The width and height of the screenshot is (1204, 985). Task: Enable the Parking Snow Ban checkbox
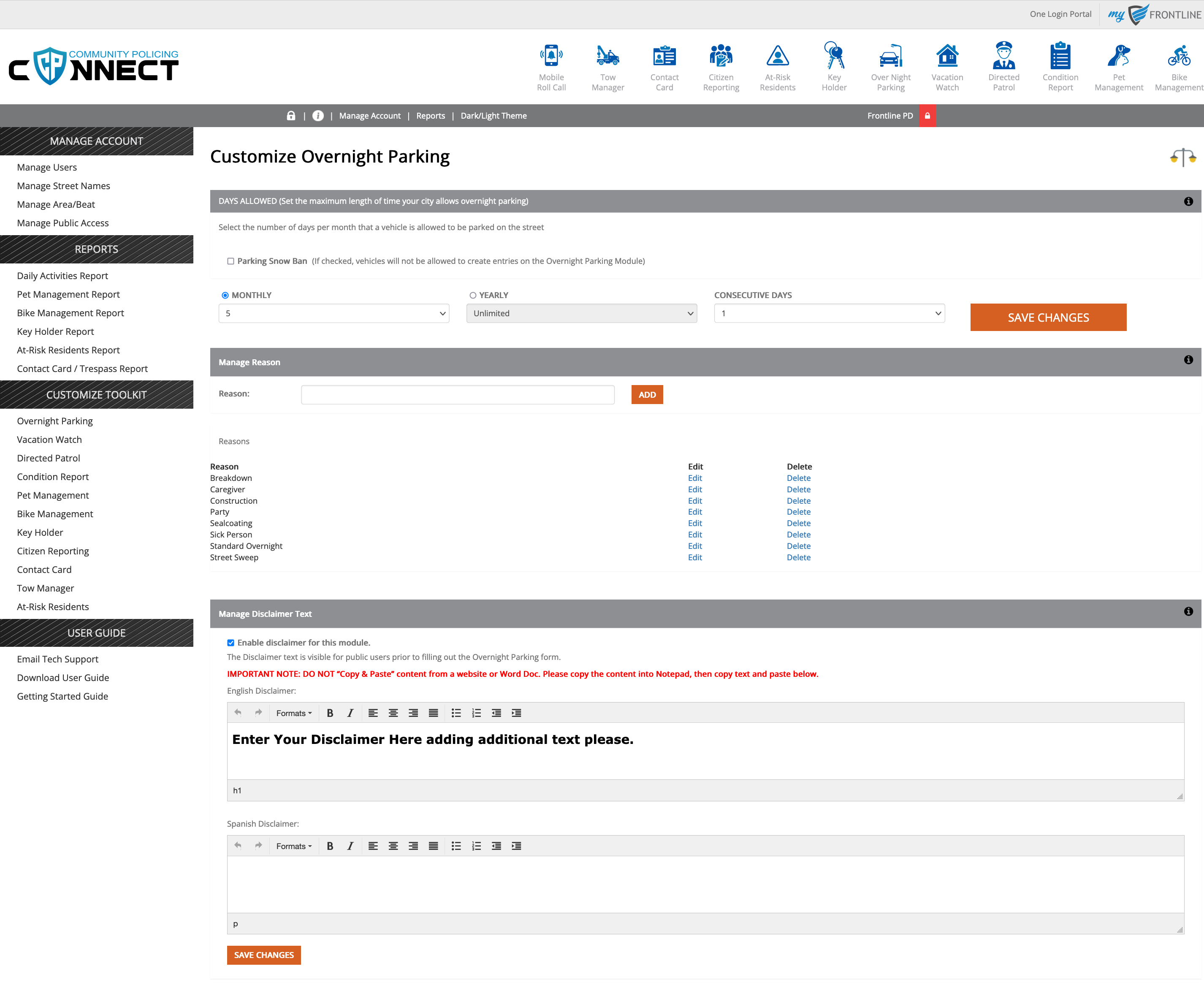point(230,262)
